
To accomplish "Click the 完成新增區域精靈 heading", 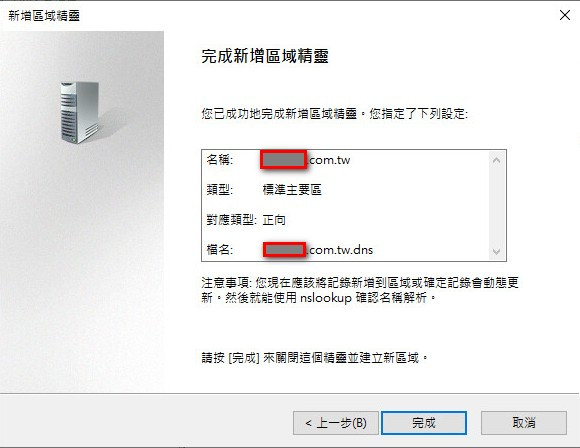I will point(265,56).
